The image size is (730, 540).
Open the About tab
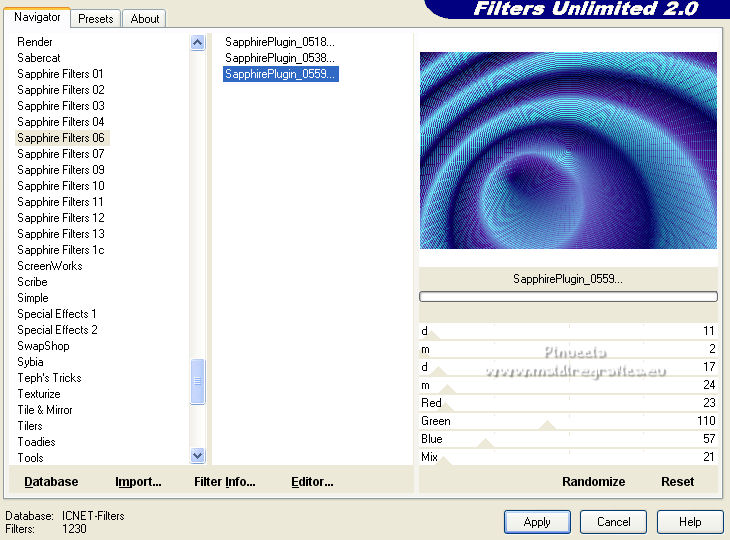pos(145,19)
